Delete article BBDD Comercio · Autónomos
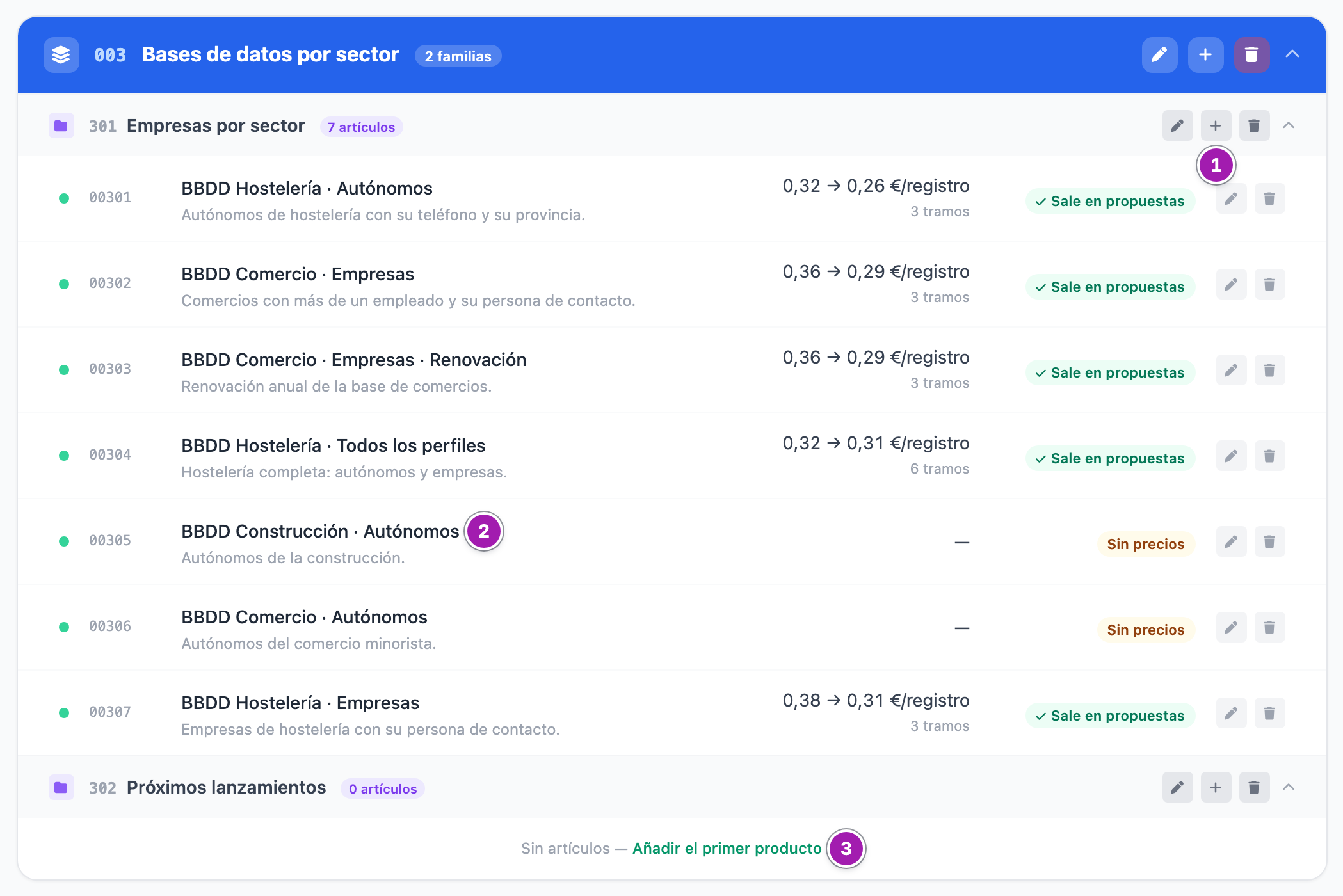The width and height of the screenshot is (1343, 896). tap(1269, 628)
